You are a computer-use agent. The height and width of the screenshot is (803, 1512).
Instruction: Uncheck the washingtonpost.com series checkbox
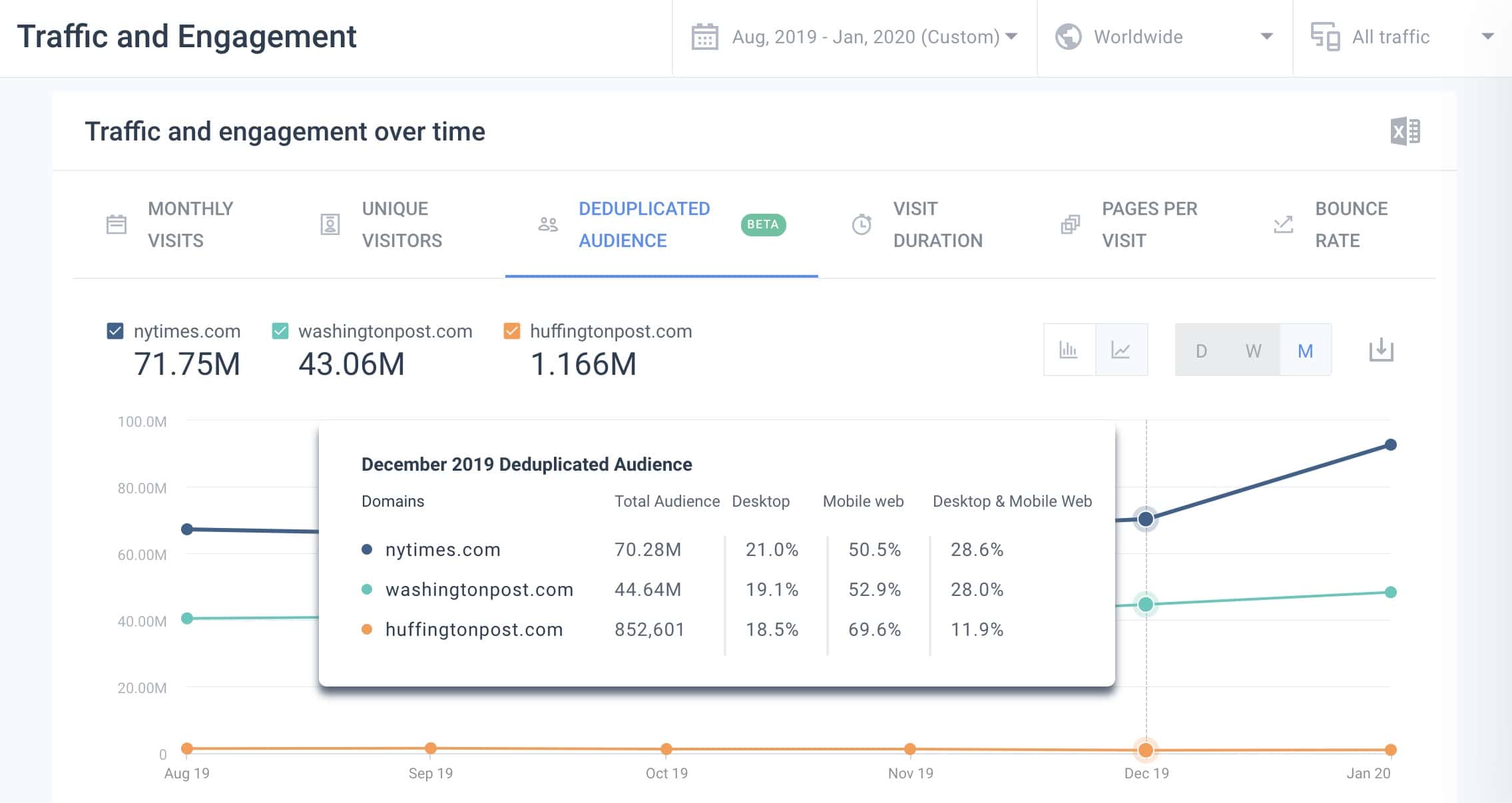(x=280, y=331)
